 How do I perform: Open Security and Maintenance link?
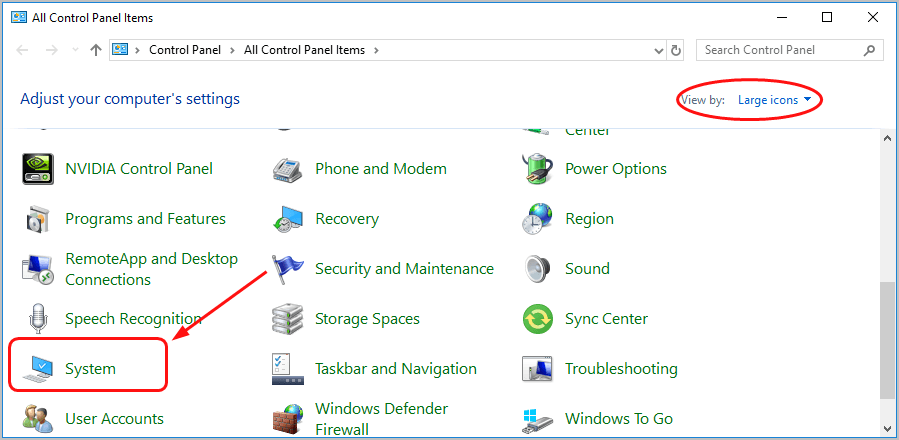tap(404, 269)
